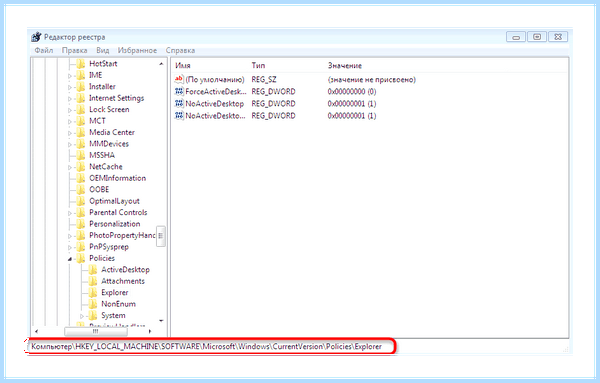Select the NonEnum subkey
This screenshot has width=600, height=383.
click(118, 304)
